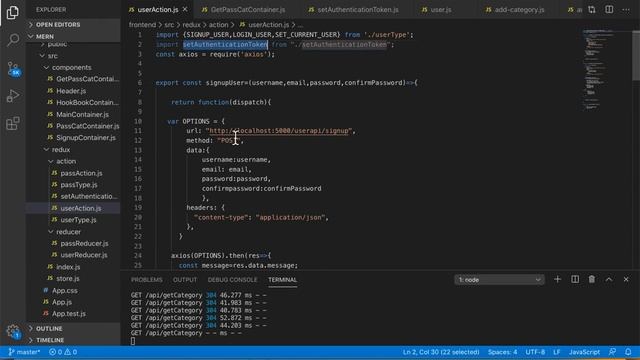Collapse the components folder
Image resolution: width=640 pixels, height=360 pixels.
point(73,67)
